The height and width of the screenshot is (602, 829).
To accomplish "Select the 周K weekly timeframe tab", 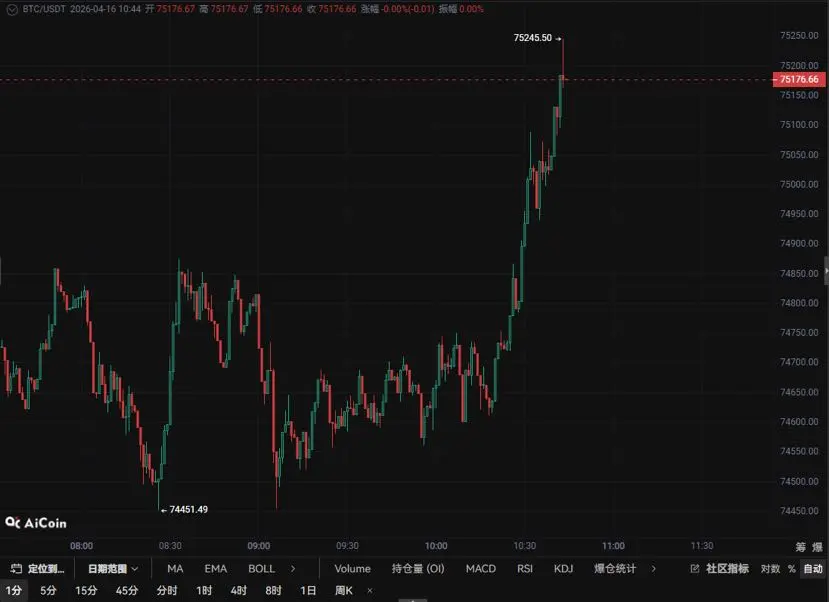I will tap(344, 590).
